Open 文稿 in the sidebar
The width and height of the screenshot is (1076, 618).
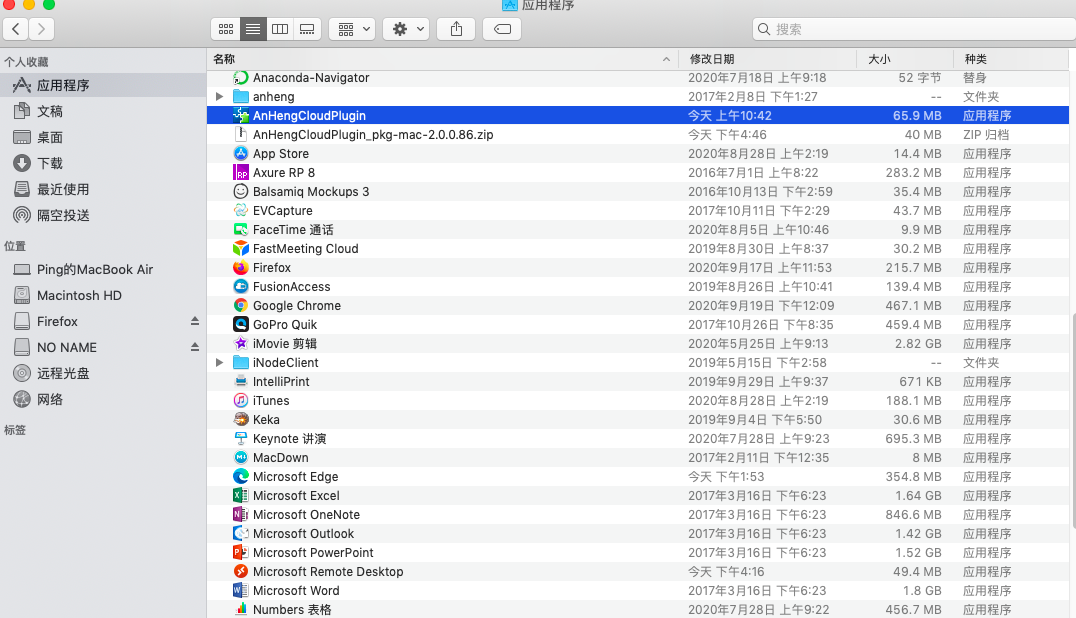pos(103,111)
